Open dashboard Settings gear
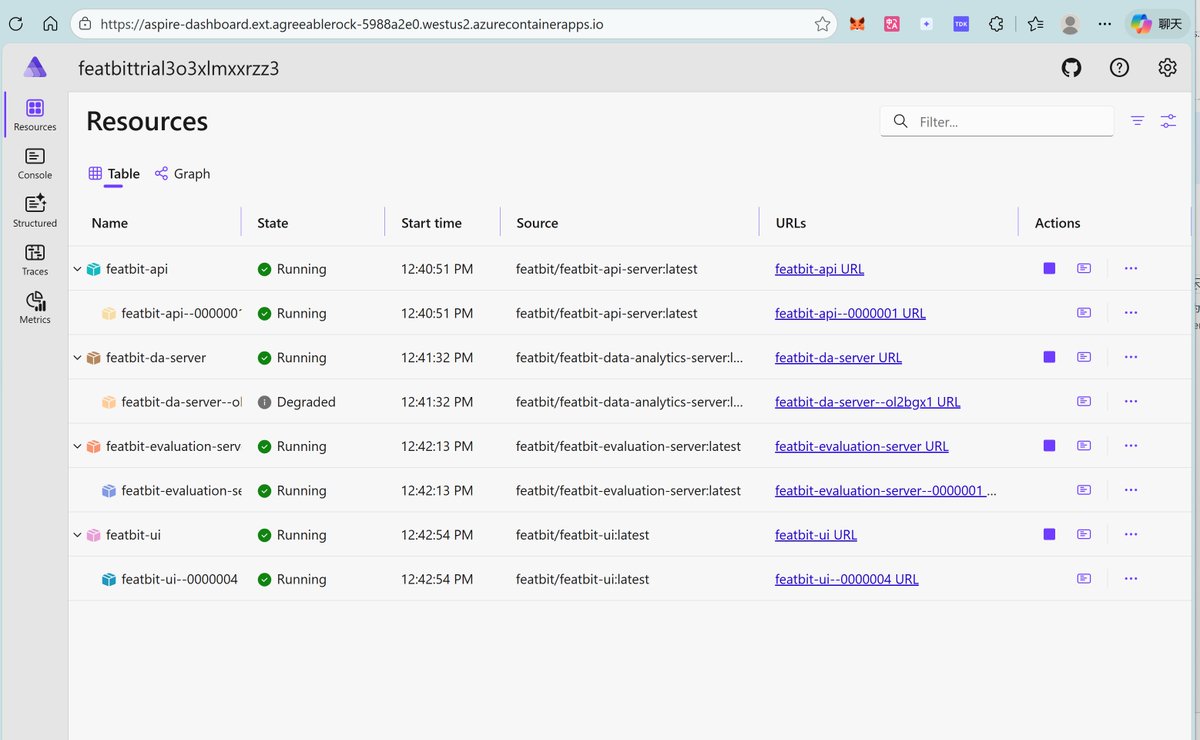 tap(1167, 67)
